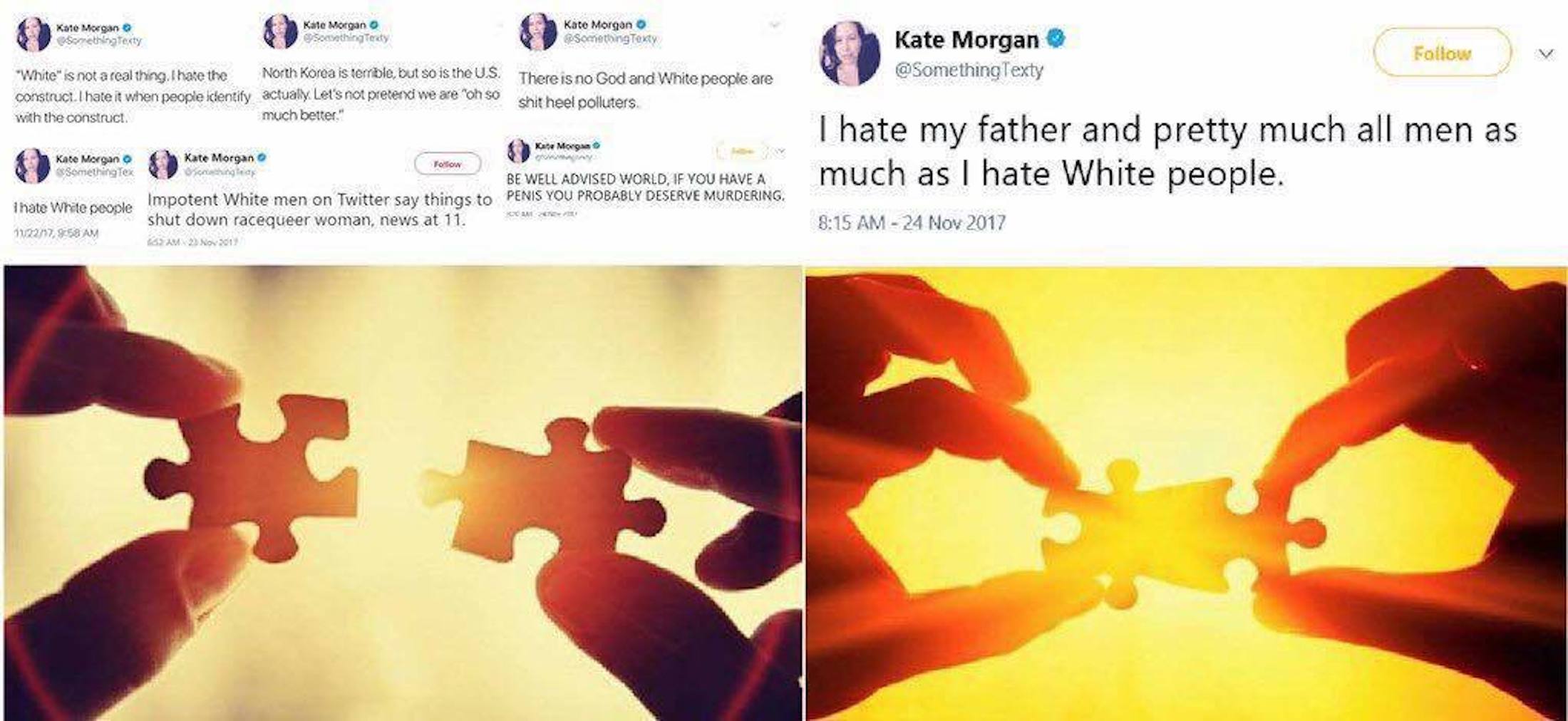Open the chevron menu on the "There is no God" tweet
The width and height of the screenshot is (1568, 721).
[774, 26]
